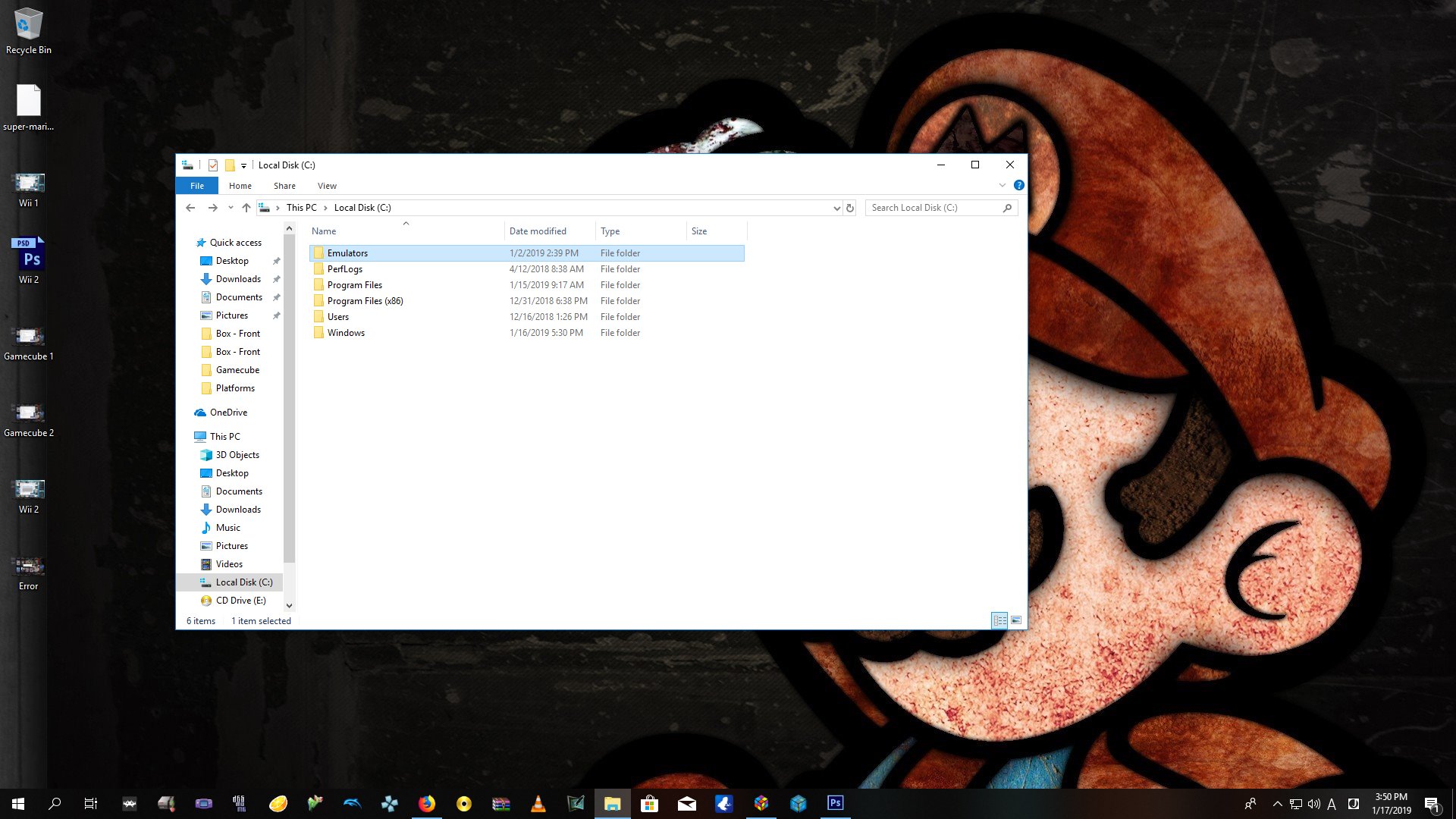This screenshot has width=1456, height=819.
Task: Go back with the Back arrow
Action: pyautogui.click(x=190, y=208)
